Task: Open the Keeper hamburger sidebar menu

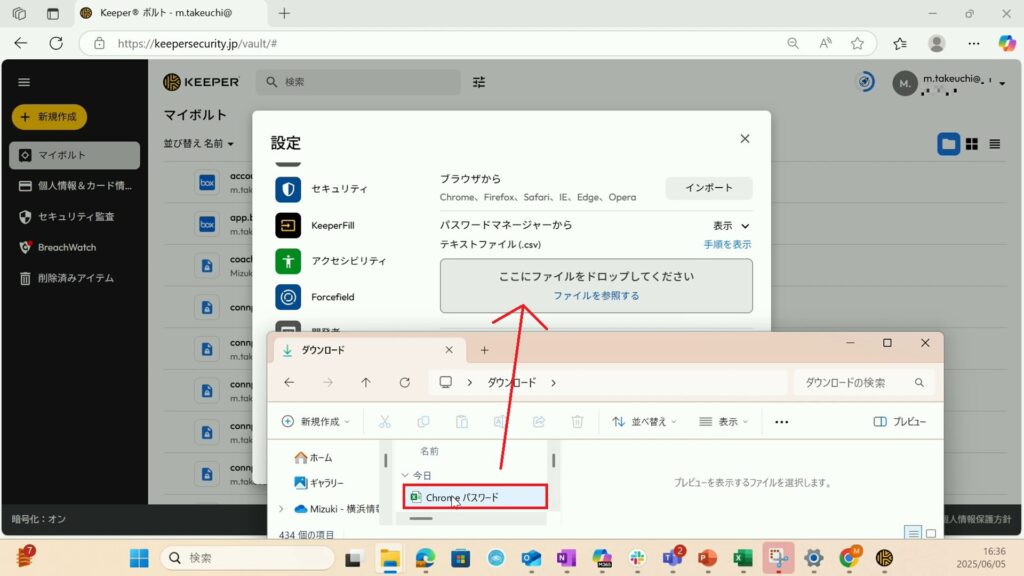Action: pos(24,82)
